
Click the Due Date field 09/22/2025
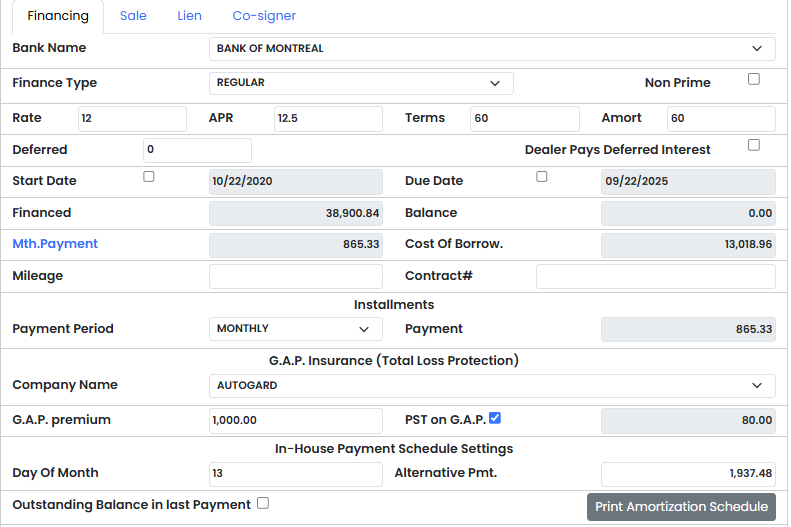click(688, 182)
